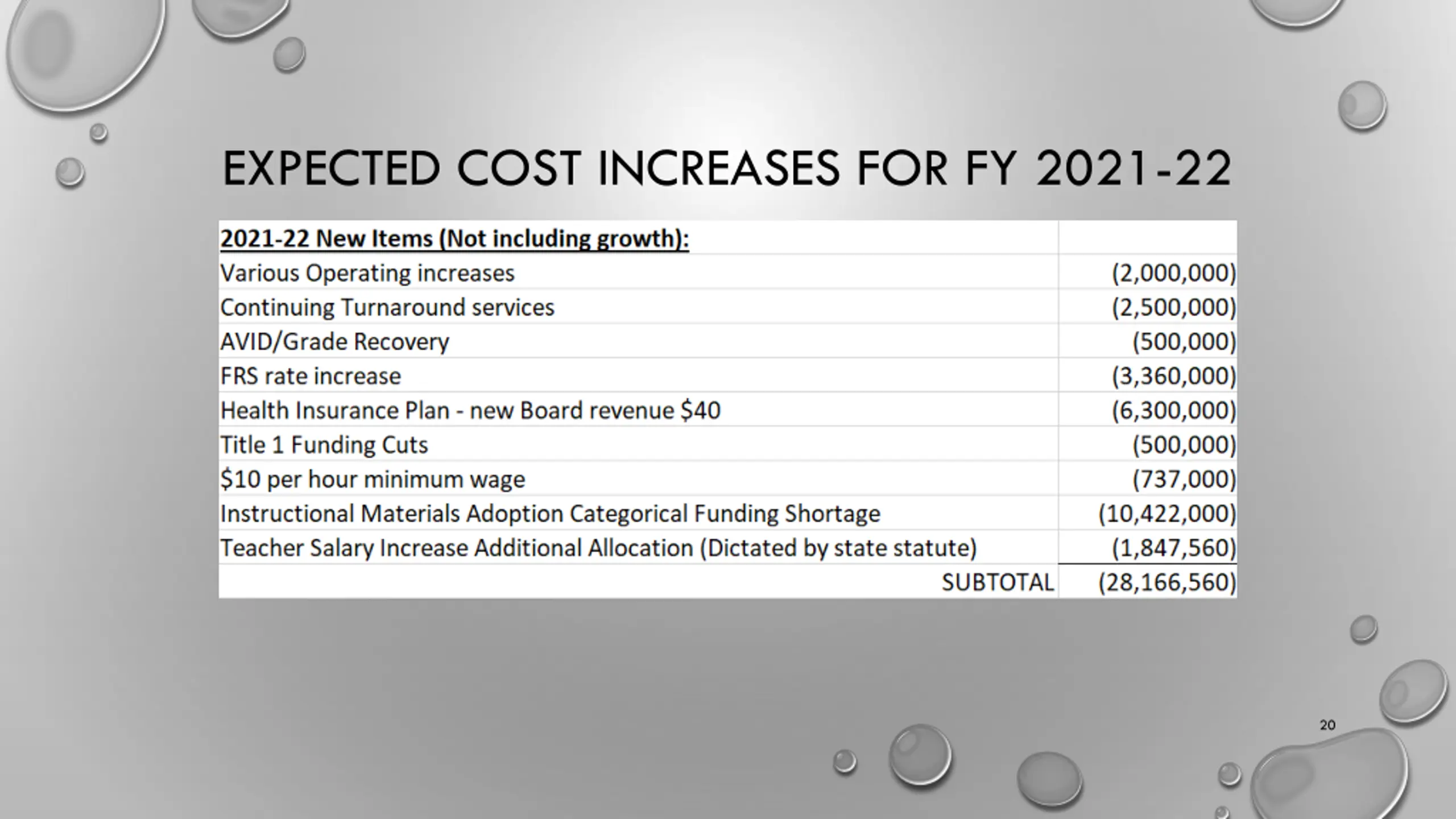Select the Health Insurance Plan row label
Viewport: 1456px width, 819px height.
point(470,411)
